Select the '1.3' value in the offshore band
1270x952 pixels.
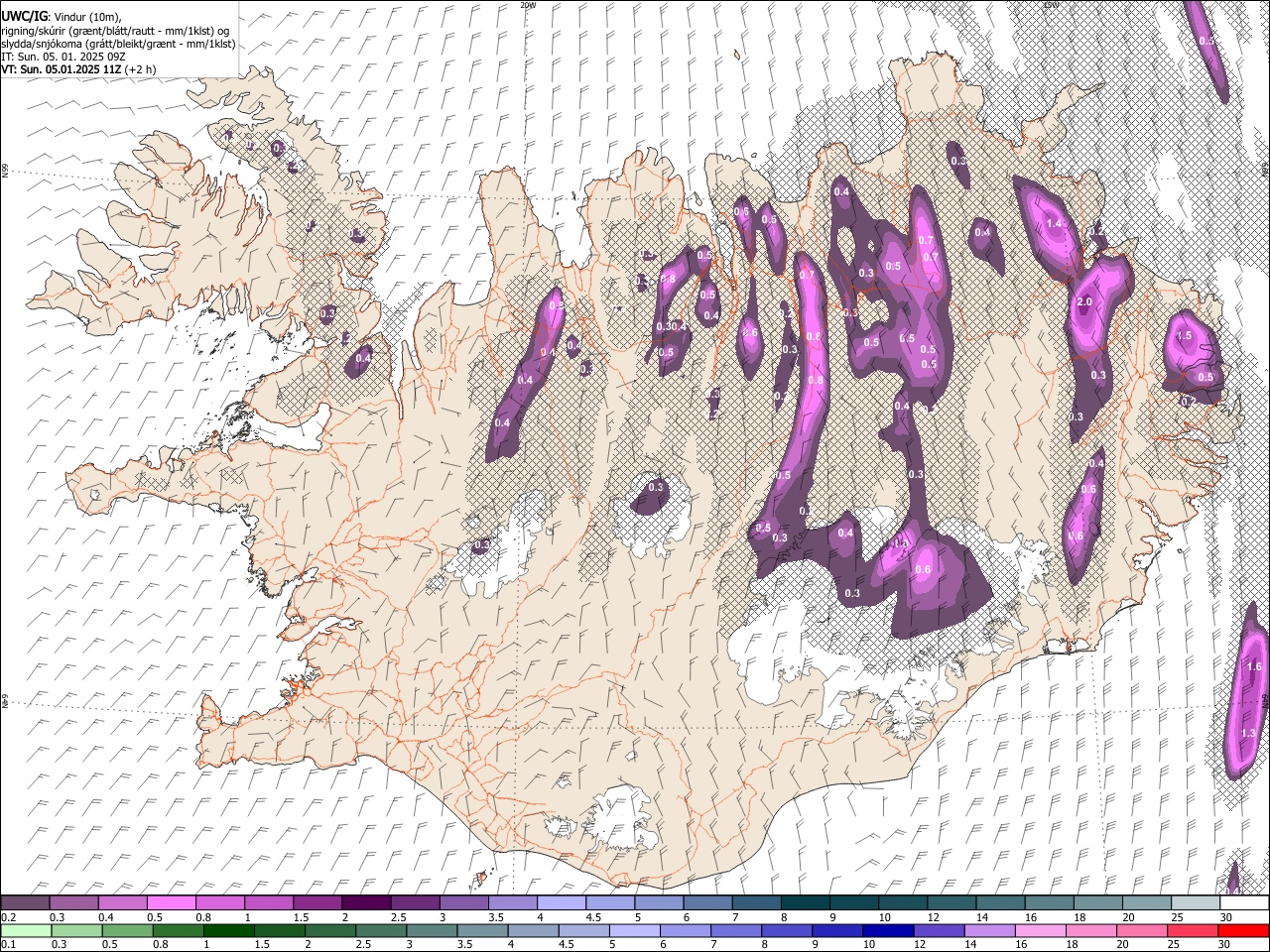tap(1248, 733)
